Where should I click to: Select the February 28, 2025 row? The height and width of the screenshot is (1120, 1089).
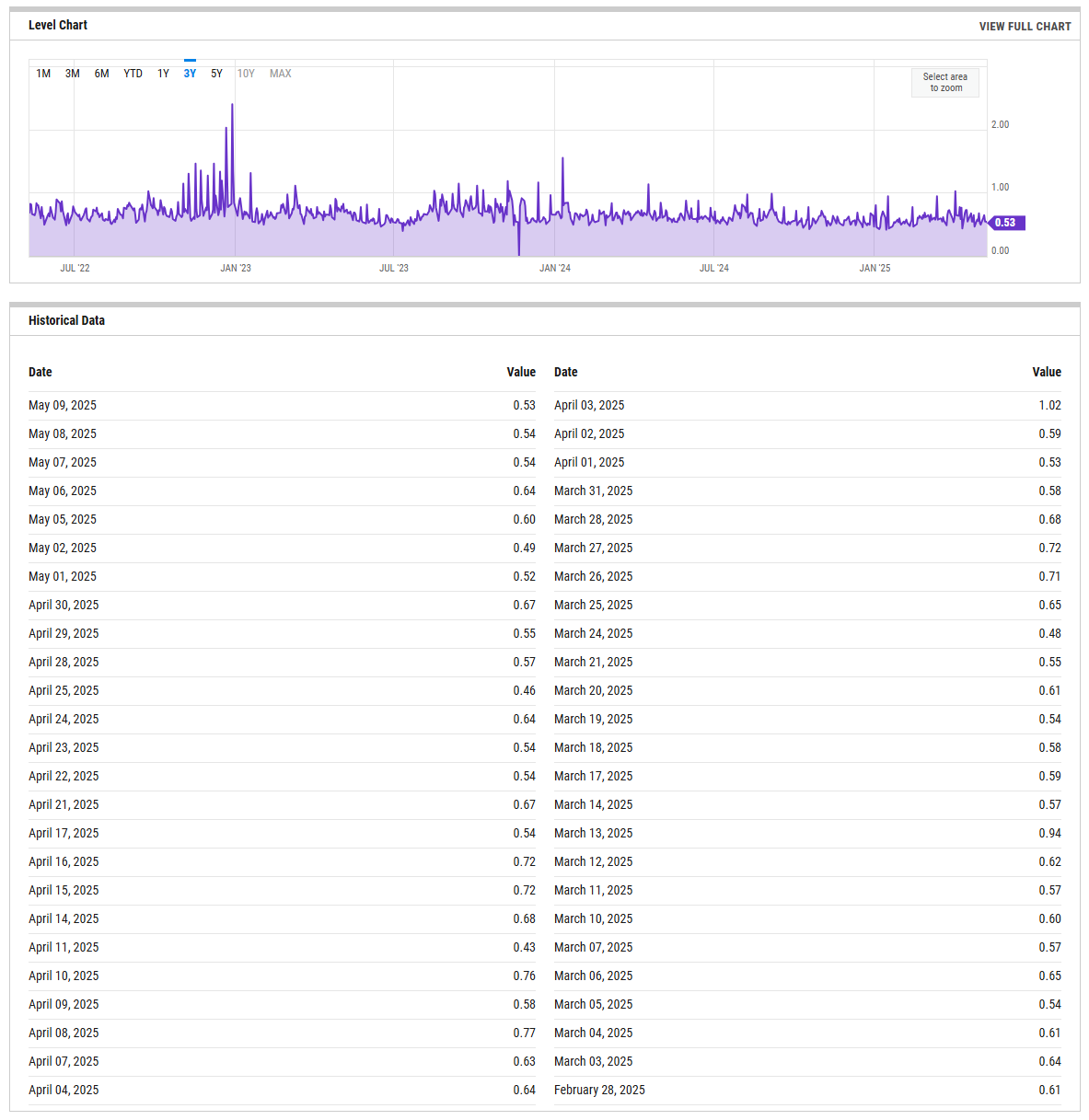(807, 1091)
